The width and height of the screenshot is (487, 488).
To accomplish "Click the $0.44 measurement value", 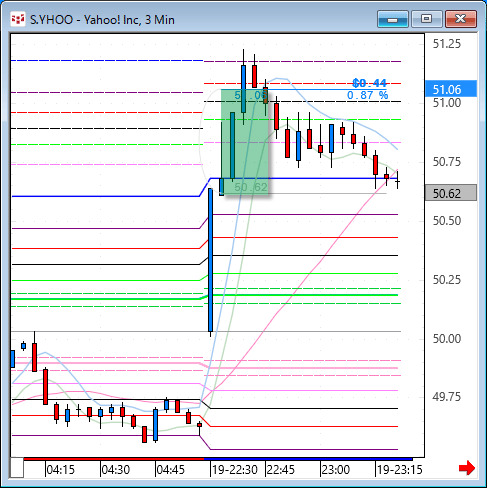I will [369, 83].
